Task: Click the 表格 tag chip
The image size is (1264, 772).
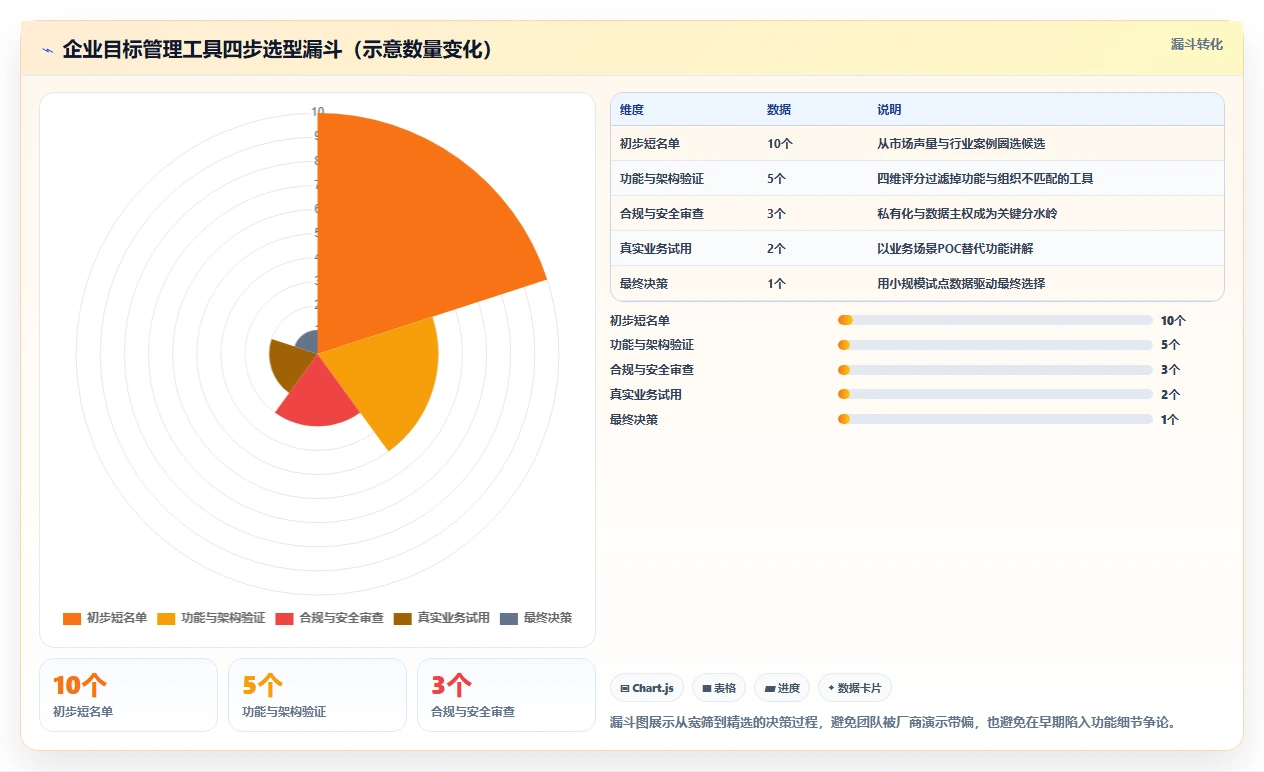Action: point(719,688)
